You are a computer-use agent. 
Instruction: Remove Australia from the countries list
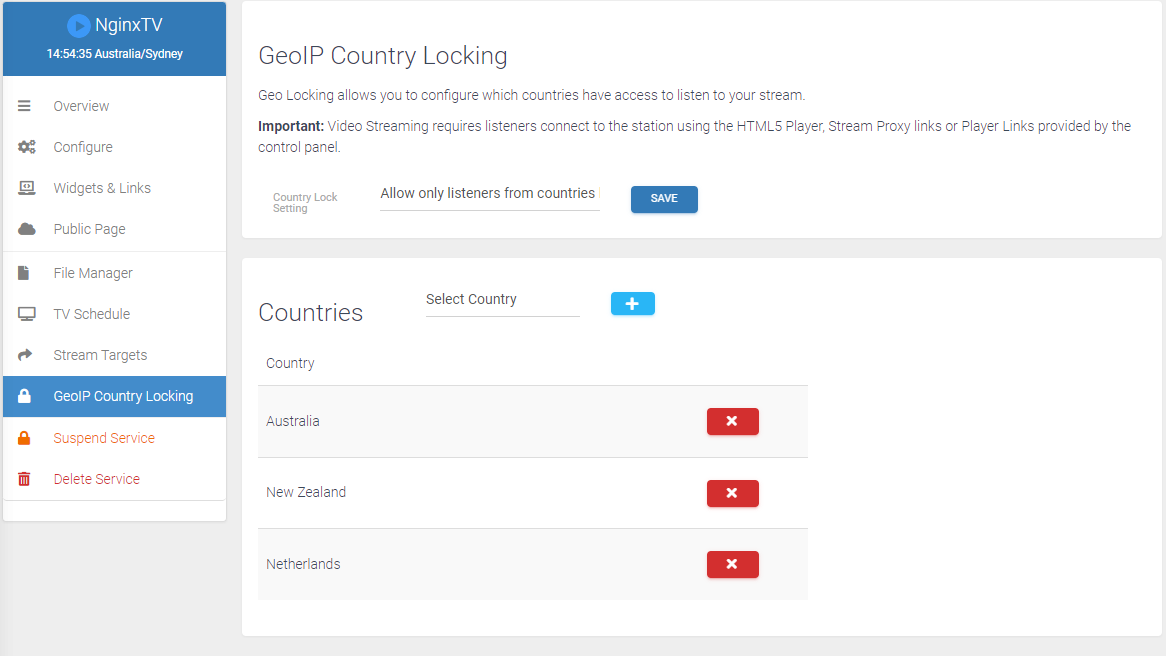click(x=732, y=422)
